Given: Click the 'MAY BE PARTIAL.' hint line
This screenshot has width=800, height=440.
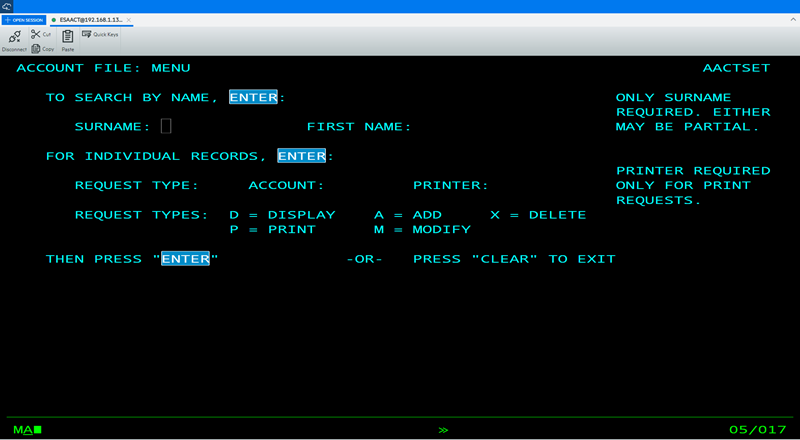Looking at the screenshot, I should [x=688, y=127].
